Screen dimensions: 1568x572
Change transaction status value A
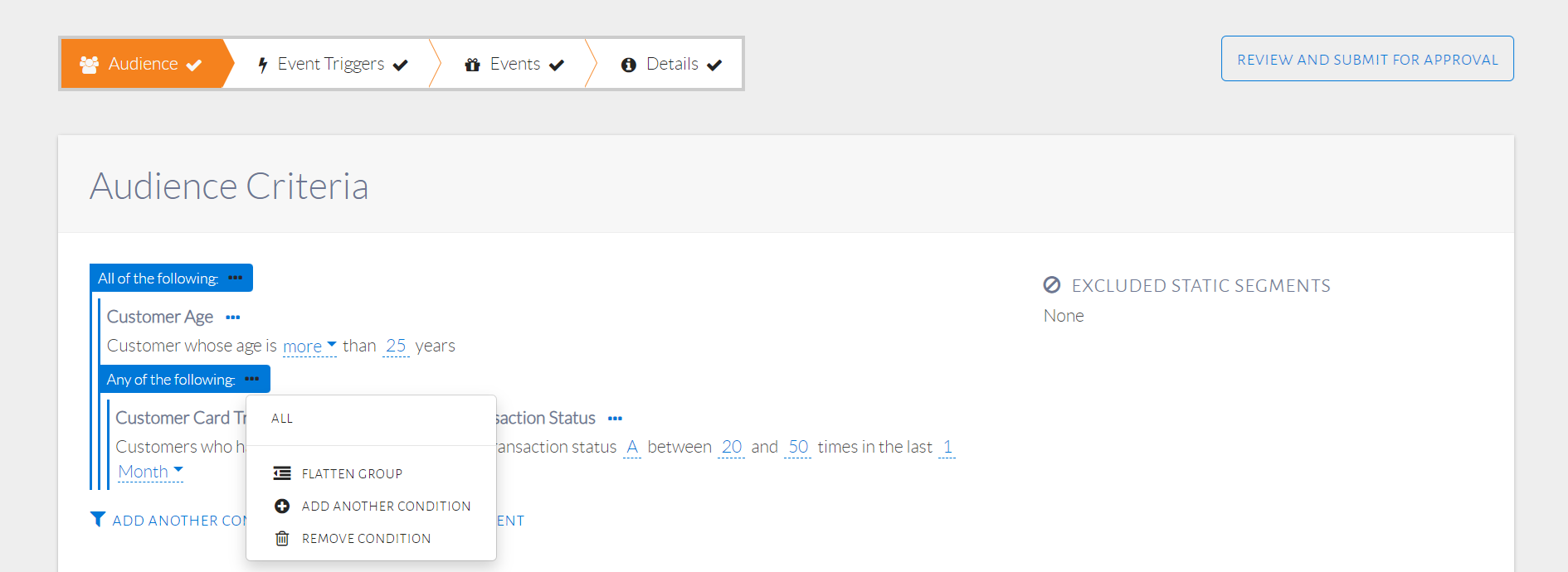(632, 447)
